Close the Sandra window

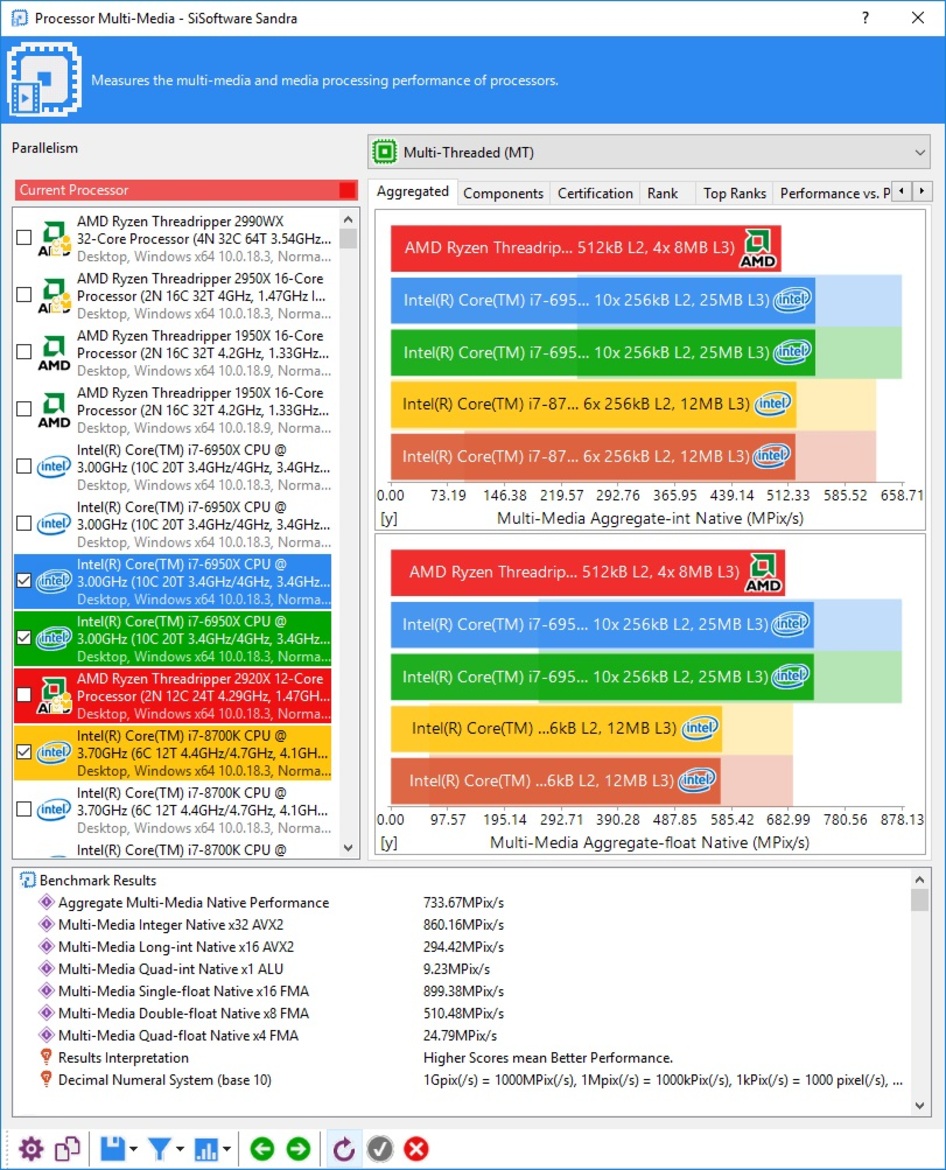tap(918, 17)
